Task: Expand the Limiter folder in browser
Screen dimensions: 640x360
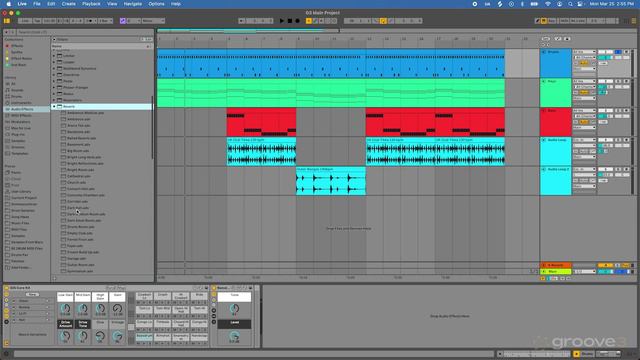Action: [x=54, y=56]
